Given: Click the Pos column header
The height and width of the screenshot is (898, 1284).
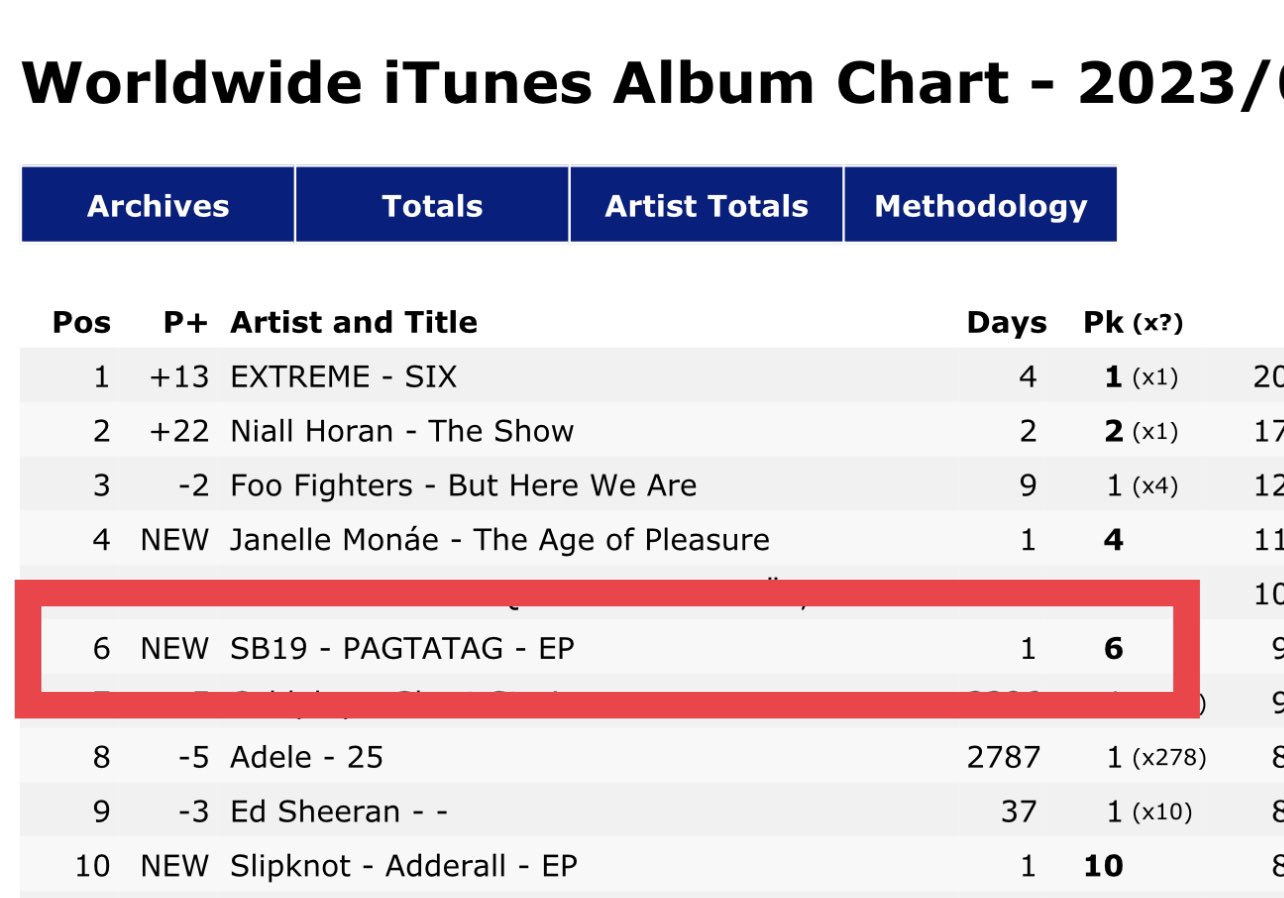Looking at the screenshot, I should 82,322.
